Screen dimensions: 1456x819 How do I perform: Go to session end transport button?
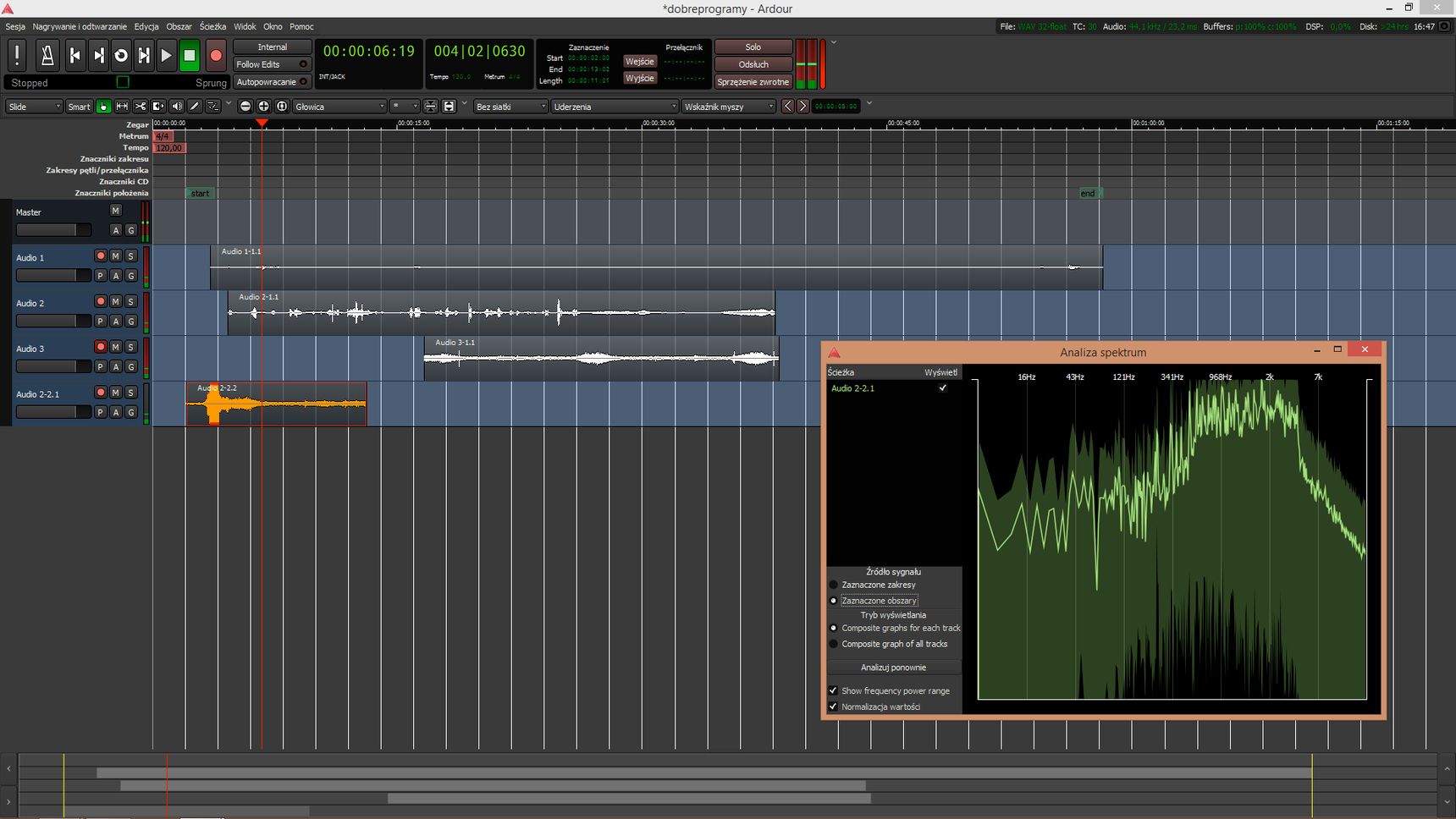pyautogui.click(x=98, y=55)
